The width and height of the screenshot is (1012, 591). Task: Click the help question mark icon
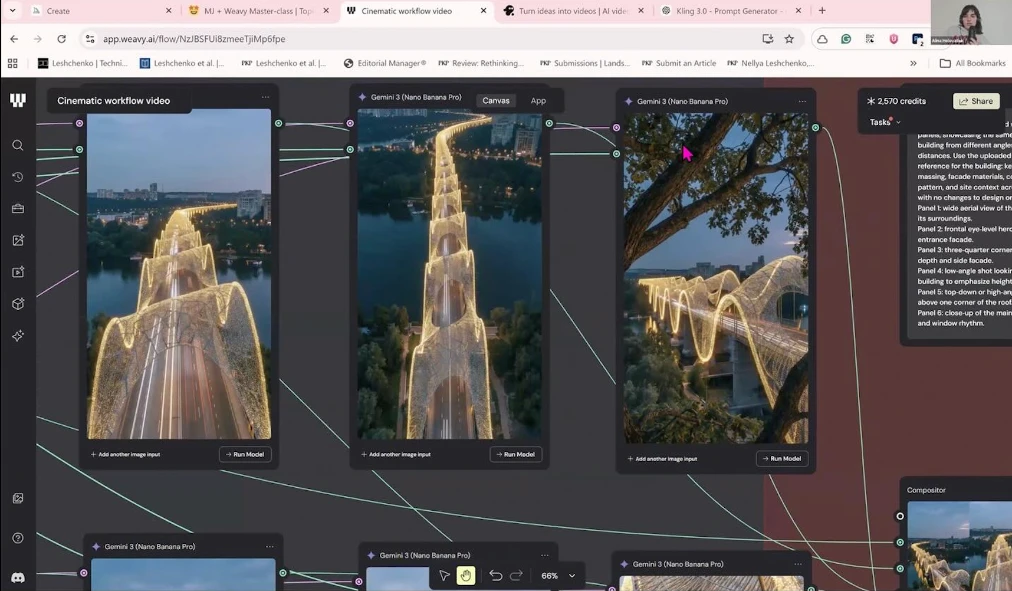coord(18,538)
